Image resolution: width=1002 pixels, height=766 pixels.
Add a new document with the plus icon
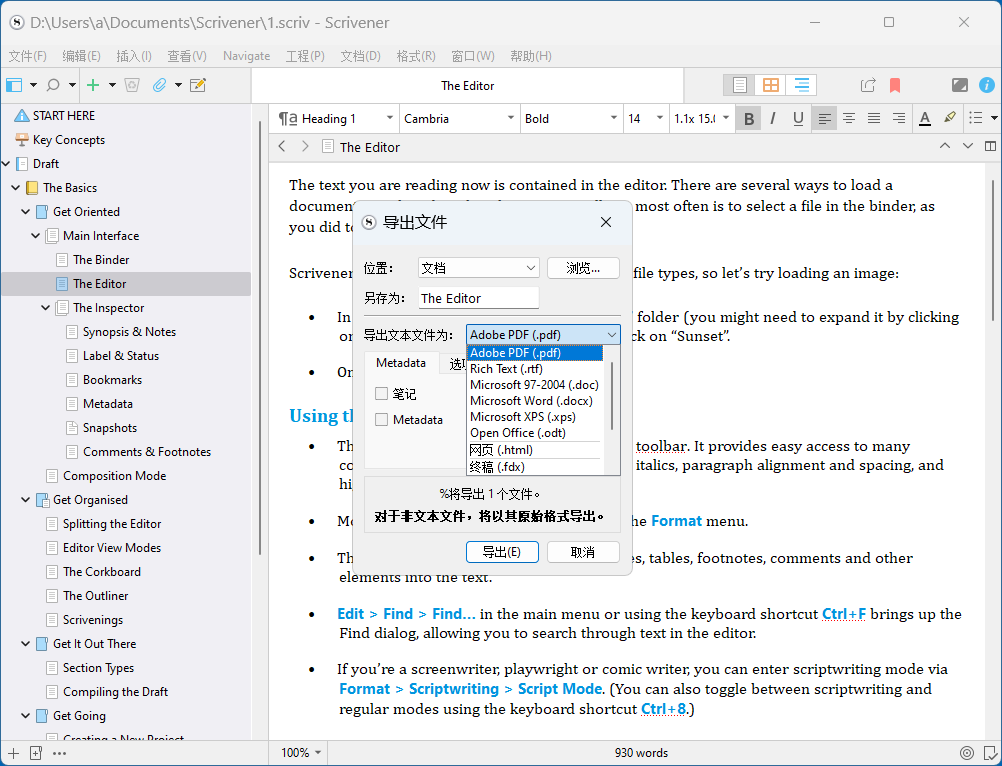tap(93, 85)
